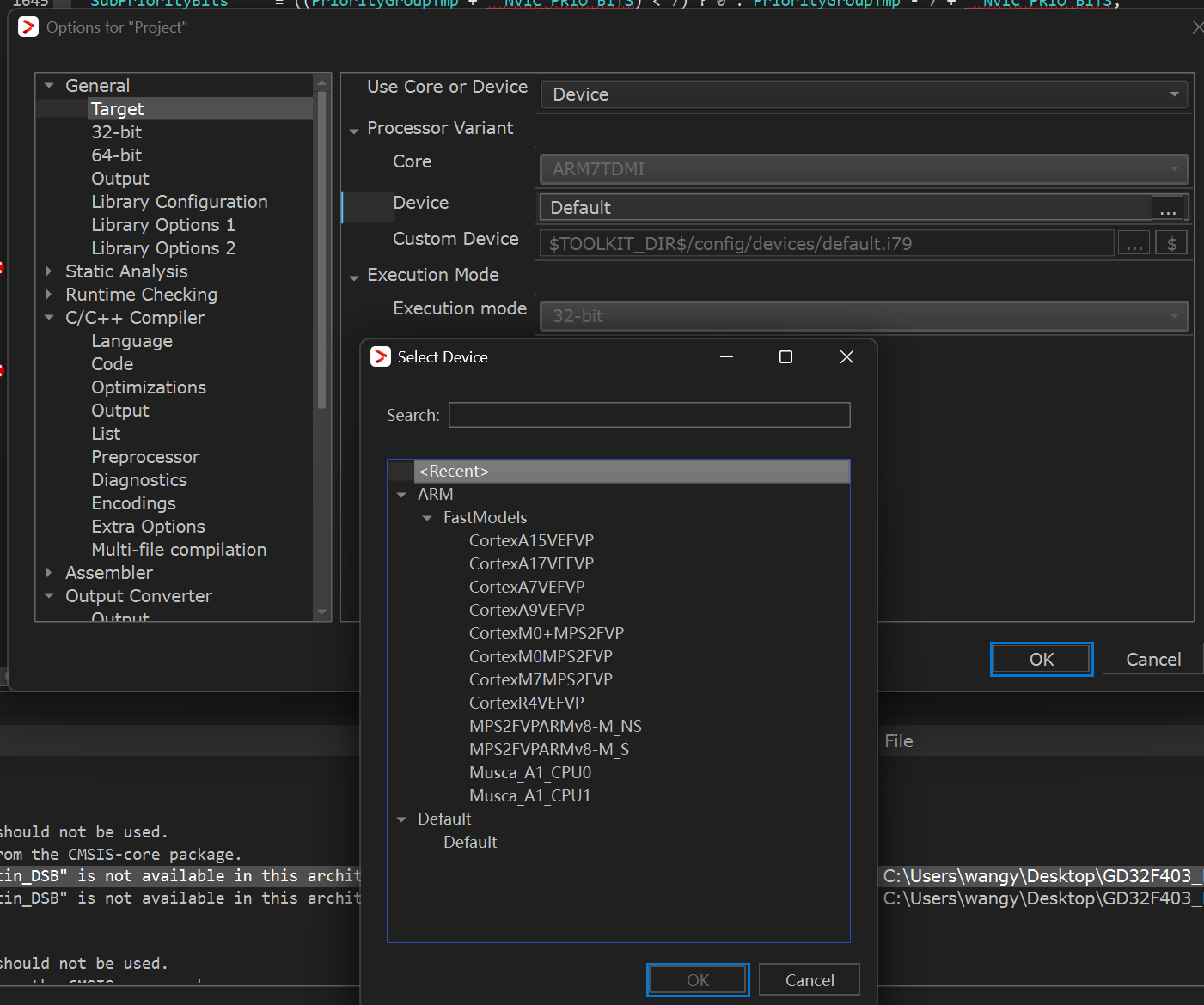Screen dimensions: 1204x1005
Task: Open the compiler List page
Action: 107,434
